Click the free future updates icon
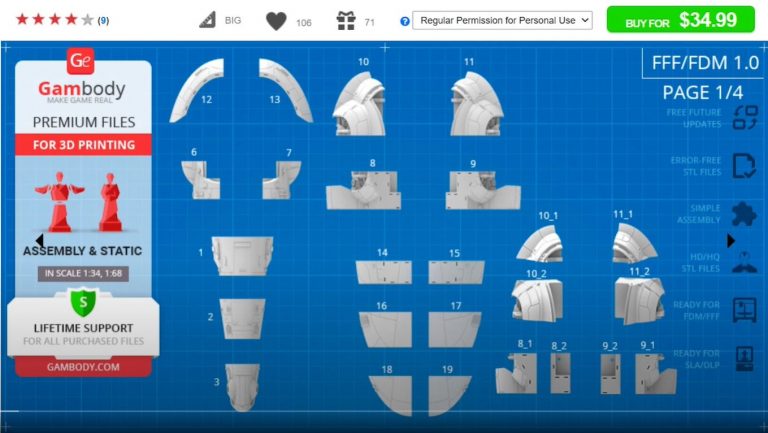The image size is (768, 433). 745,118
